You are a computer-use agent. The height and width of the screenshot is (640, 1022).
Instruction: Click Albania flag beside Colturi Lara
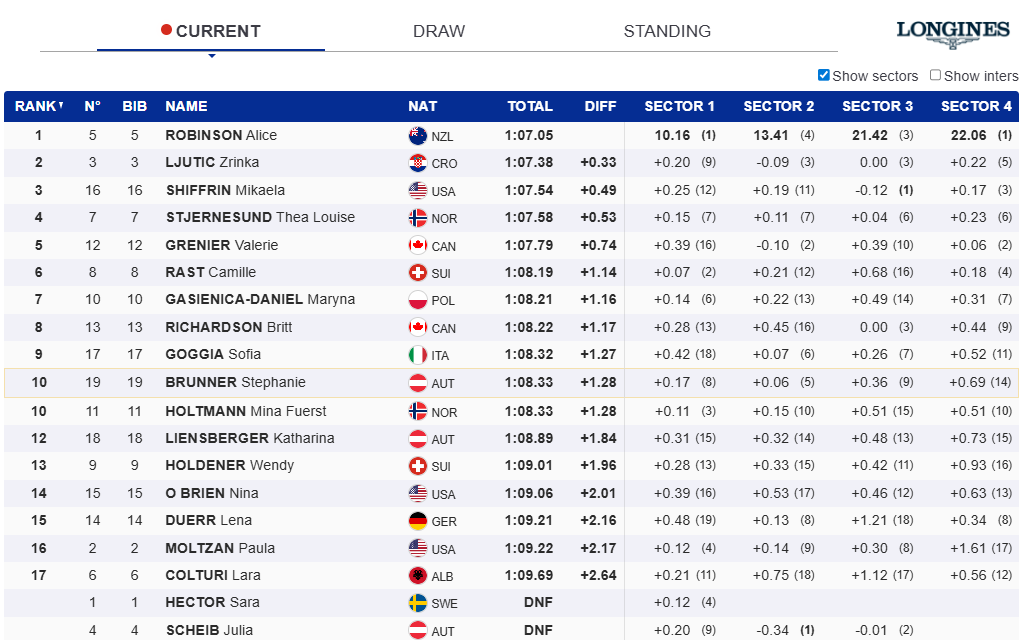(418, 576)
